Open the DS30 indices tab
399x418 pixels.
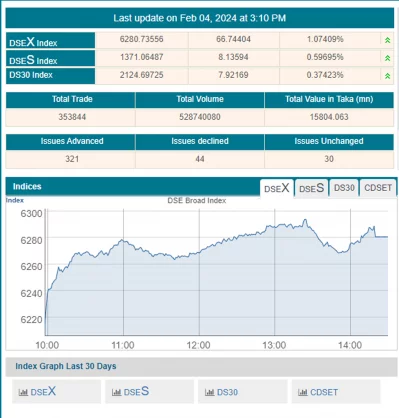(x=344, y=188)
